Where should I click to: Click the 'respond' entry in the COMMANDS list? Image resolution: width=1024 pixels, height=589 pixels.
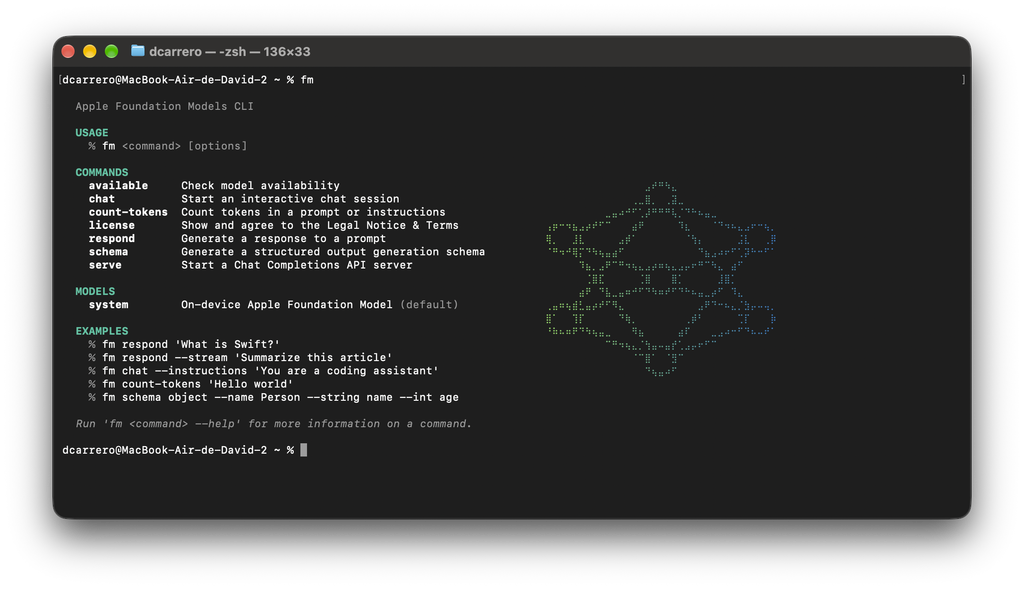pyautogui.click(x=112, y=239)
